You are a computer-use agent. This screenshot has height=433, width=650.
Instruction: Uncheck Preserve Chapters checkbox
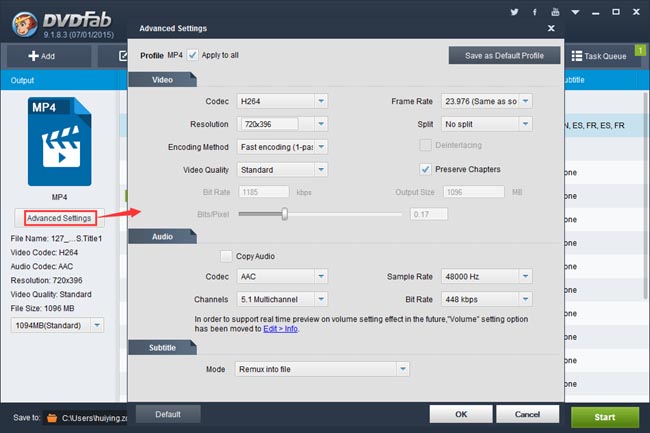click(425, 169)
